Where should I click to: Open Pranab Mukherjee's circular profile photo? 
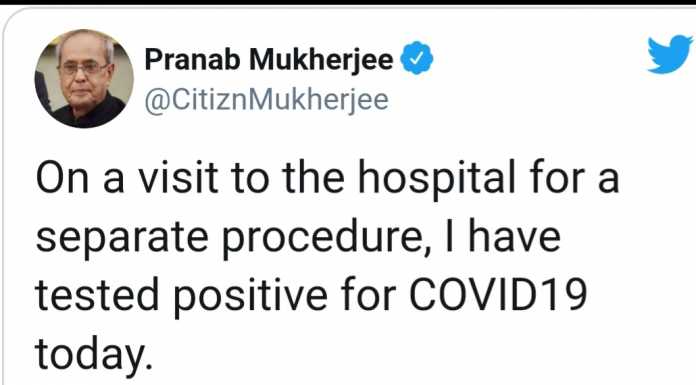84,79
